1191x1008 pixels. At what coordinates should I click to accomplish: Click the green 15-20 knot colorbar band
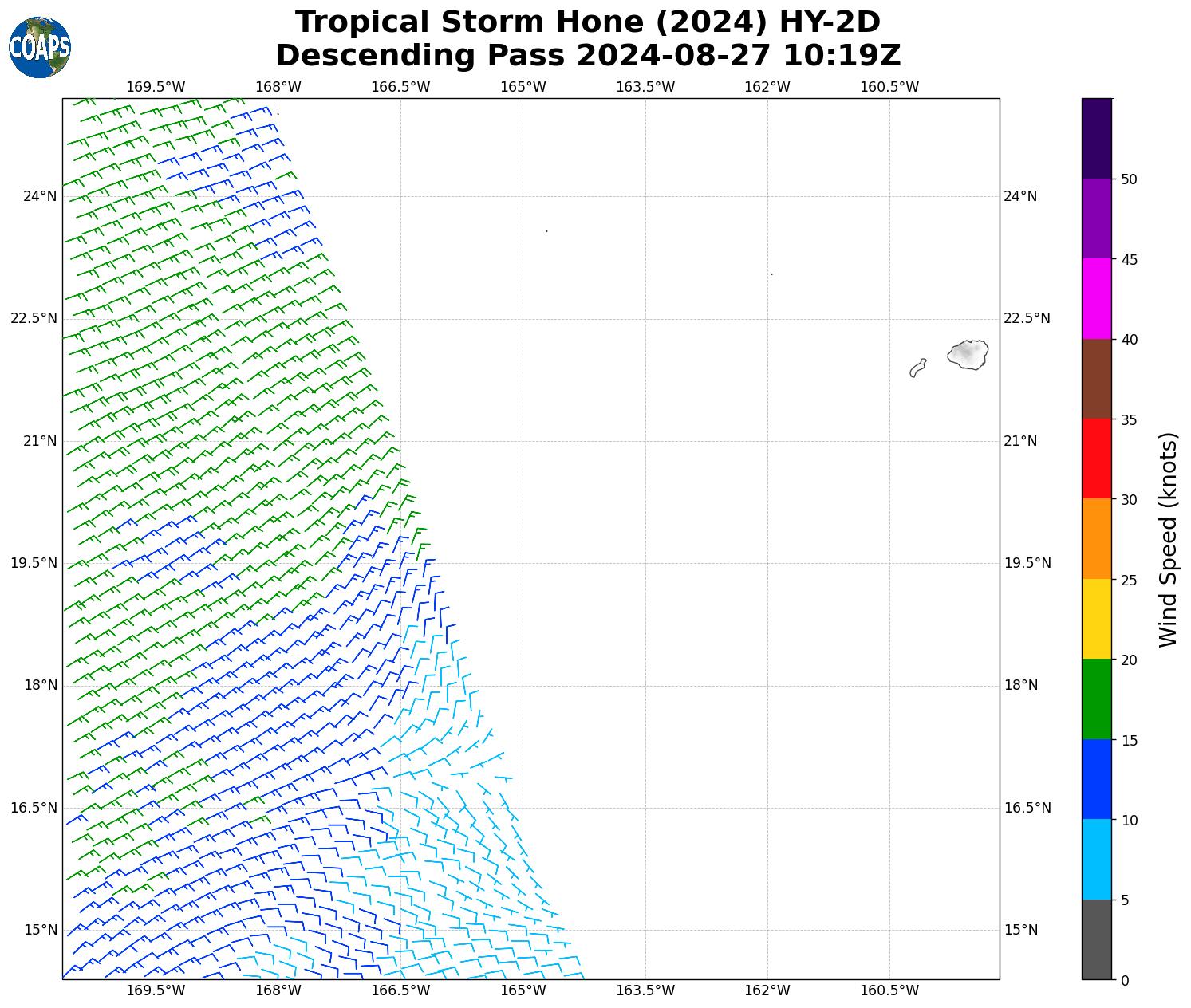[x=1097, y=699]
